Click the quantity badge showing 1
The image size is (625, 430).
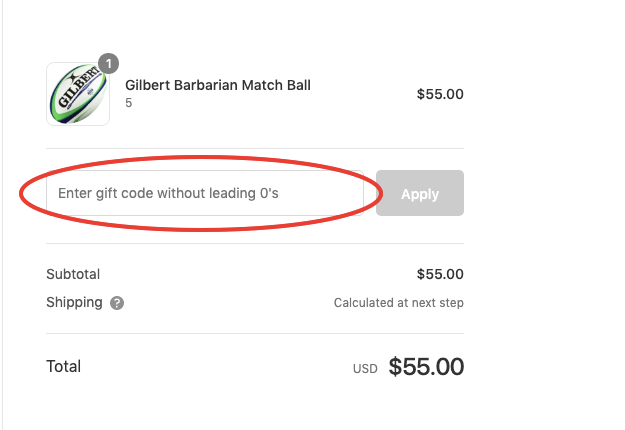pos(108,63)
